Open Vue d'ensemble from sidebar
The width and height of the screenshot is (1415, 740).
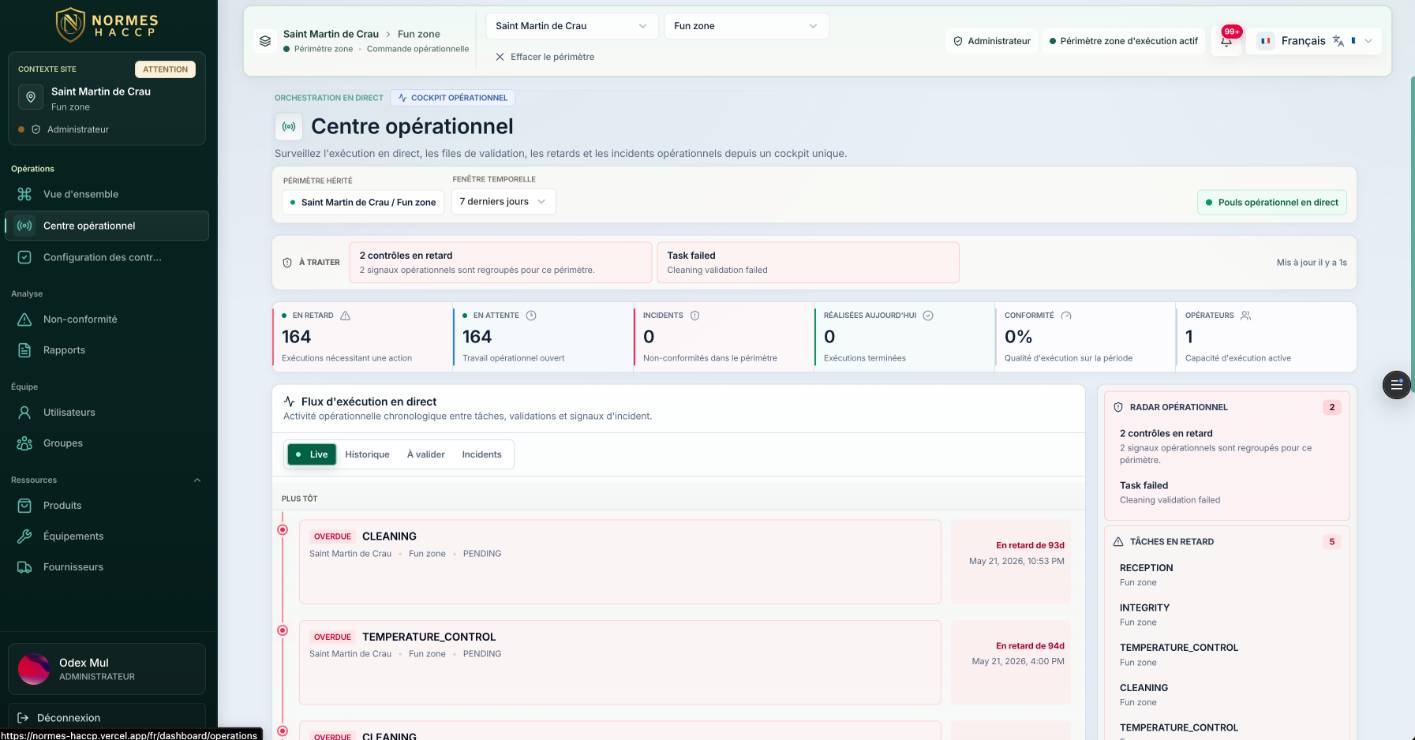107,194
